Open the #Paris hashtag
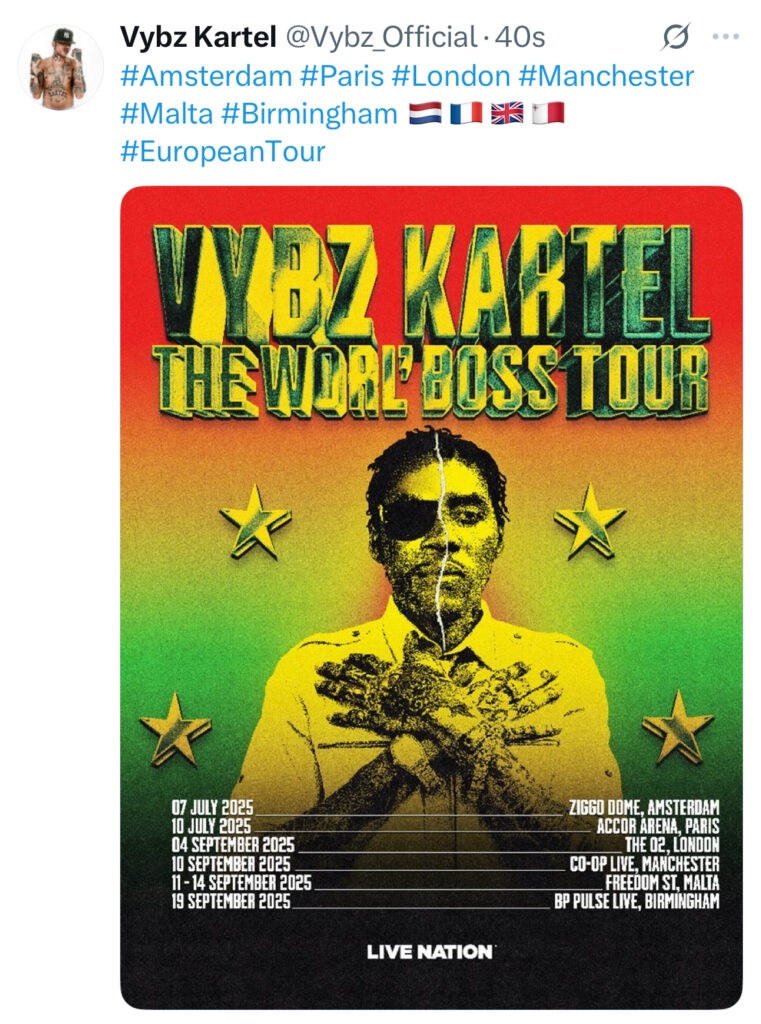Image resolution: width=761 pixels, height=1024 pixels. [342, 76]
